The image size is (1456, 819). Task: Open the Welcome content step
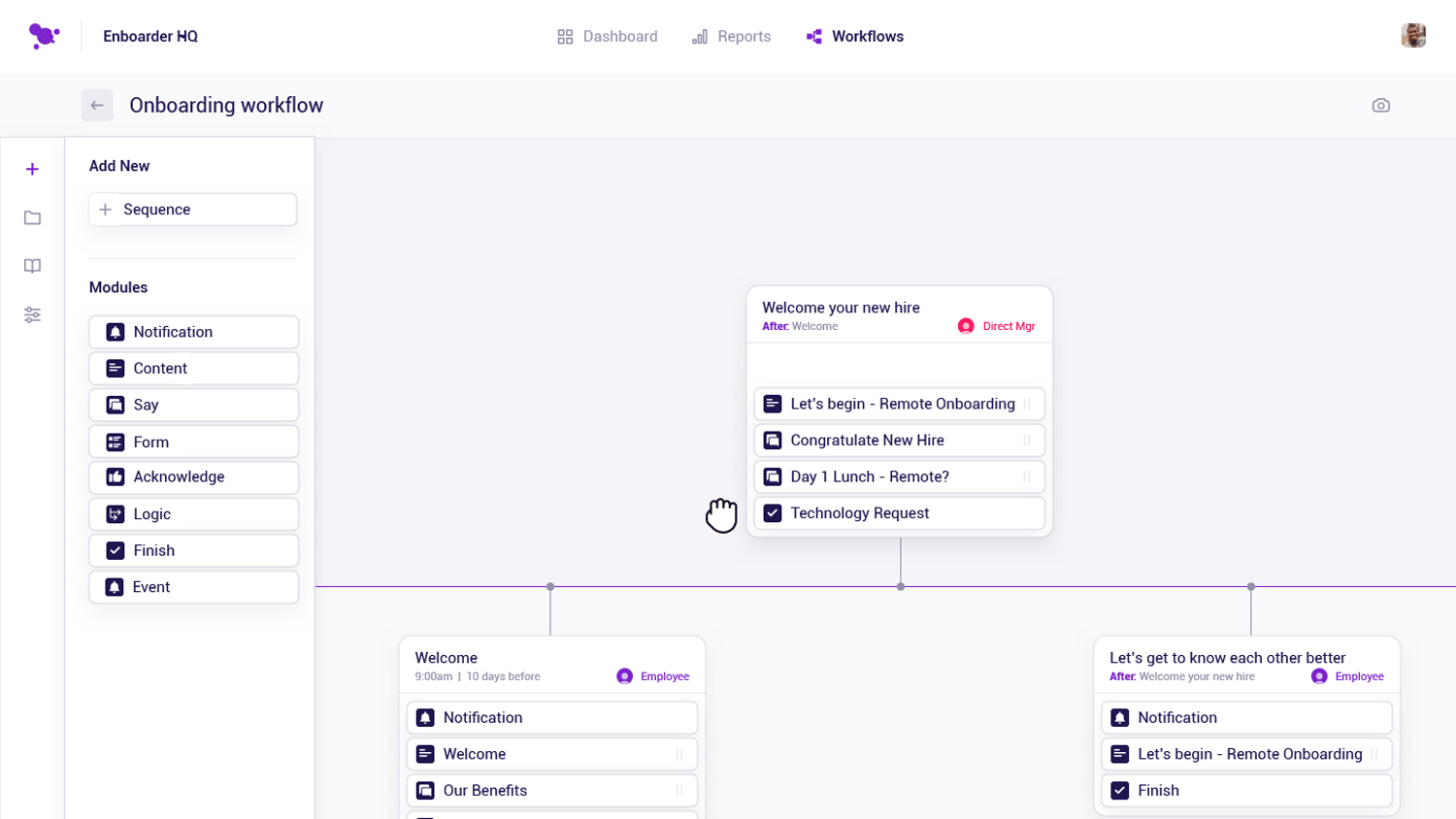552,754
